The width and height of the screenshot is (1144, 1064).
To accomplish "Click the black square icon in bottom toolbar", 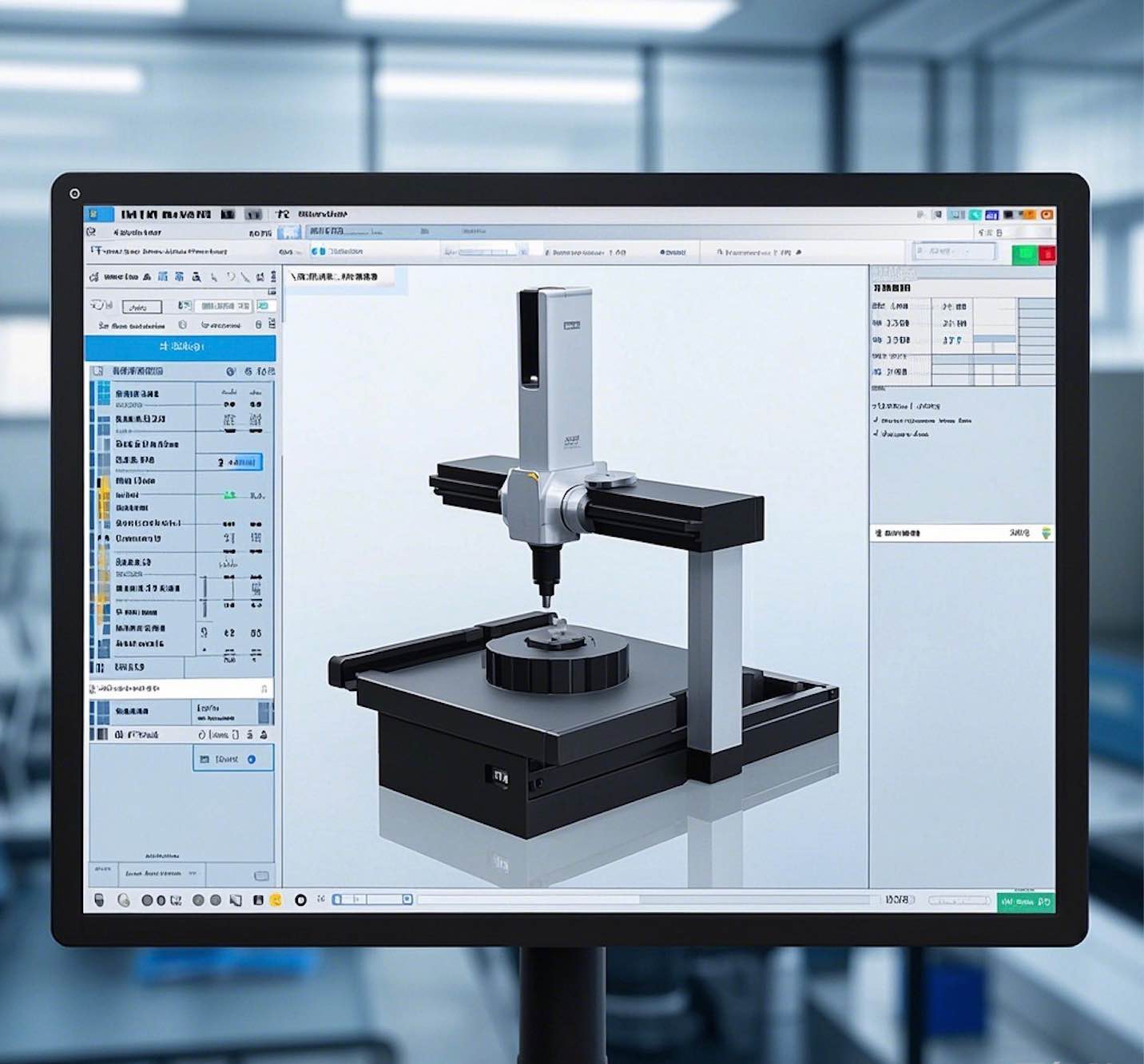I will tap(258, 900).
